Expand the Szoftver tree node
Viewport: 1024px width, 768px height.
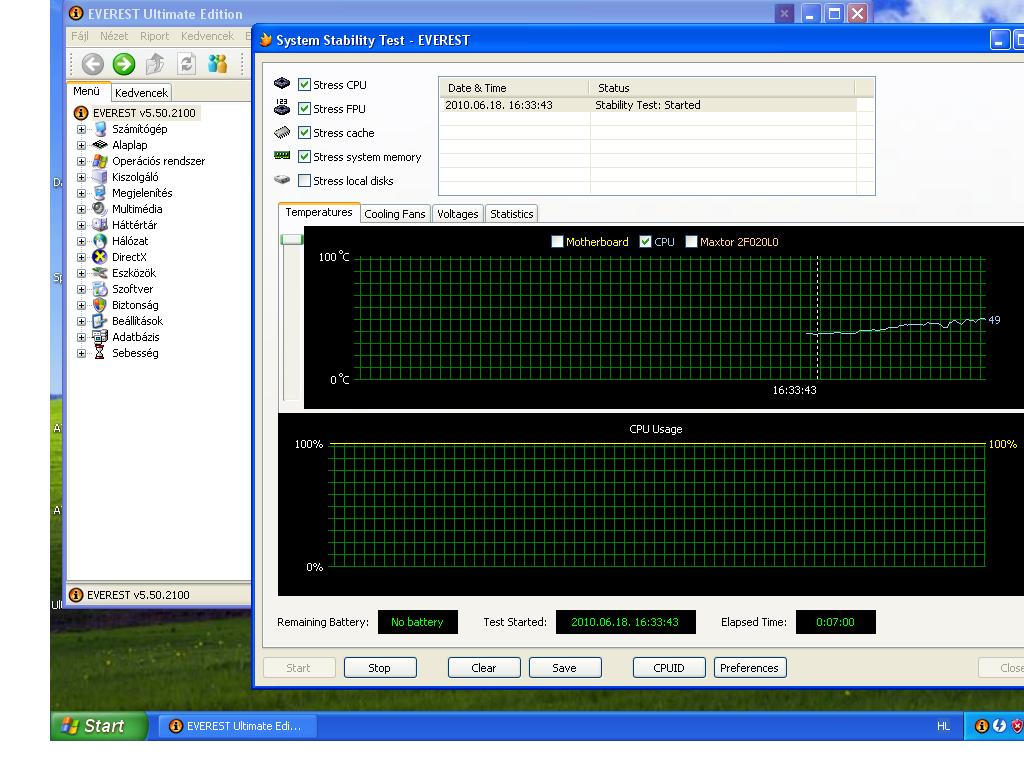click(81, 289)
